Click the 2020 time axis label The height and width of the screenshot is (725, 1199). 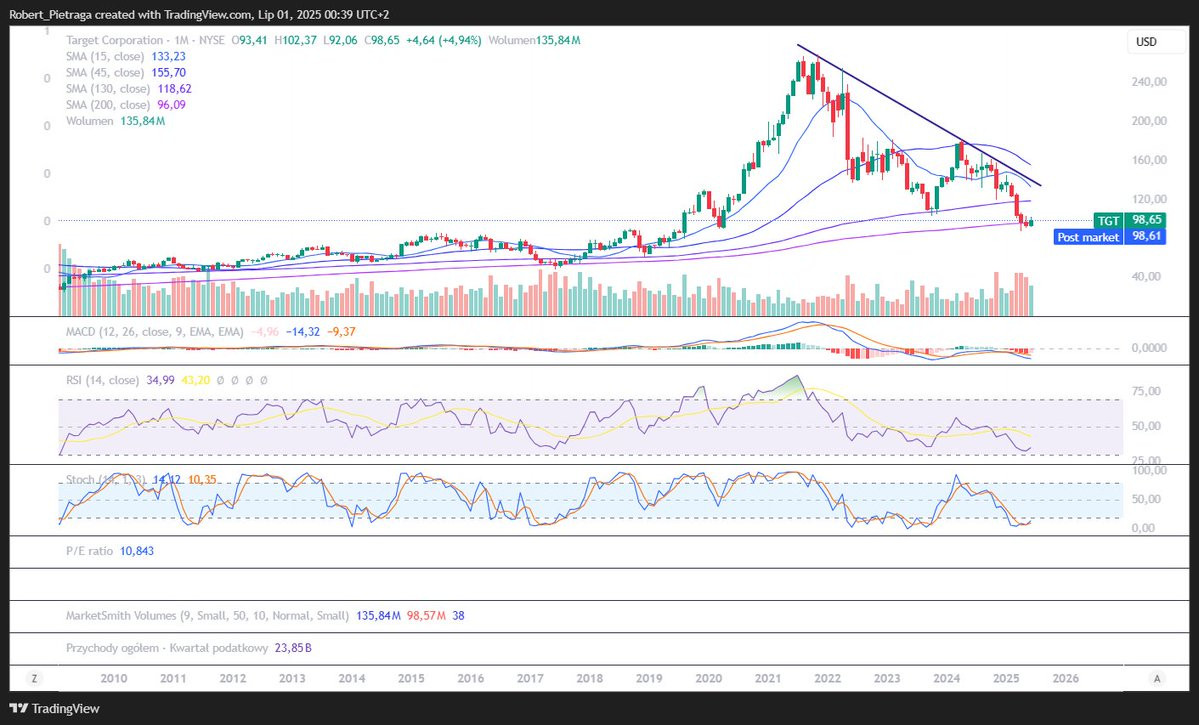pyautogui.click(x=709, y=678)
